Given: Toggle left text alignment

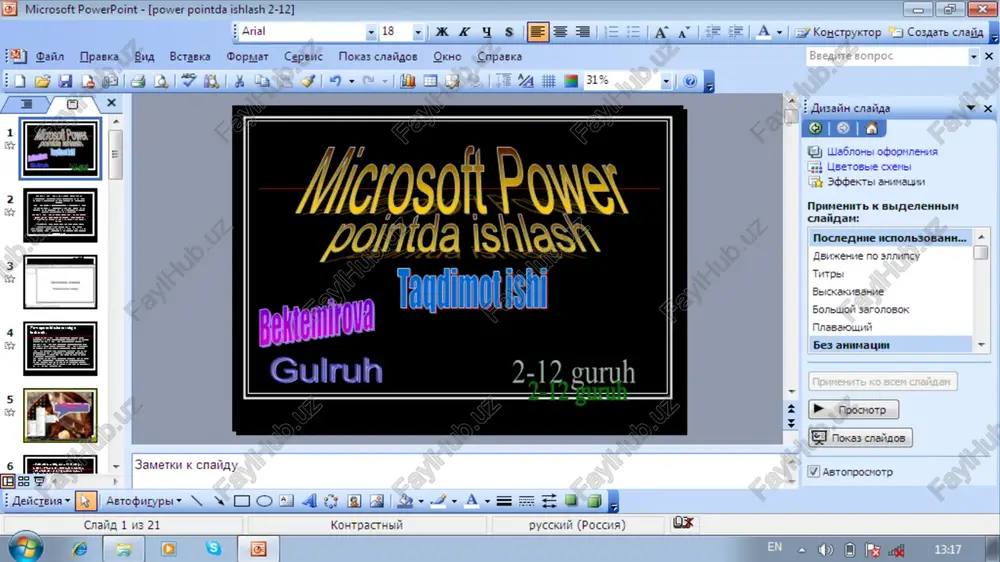Looking at the screenshot, I should click(x=538, y=31).
